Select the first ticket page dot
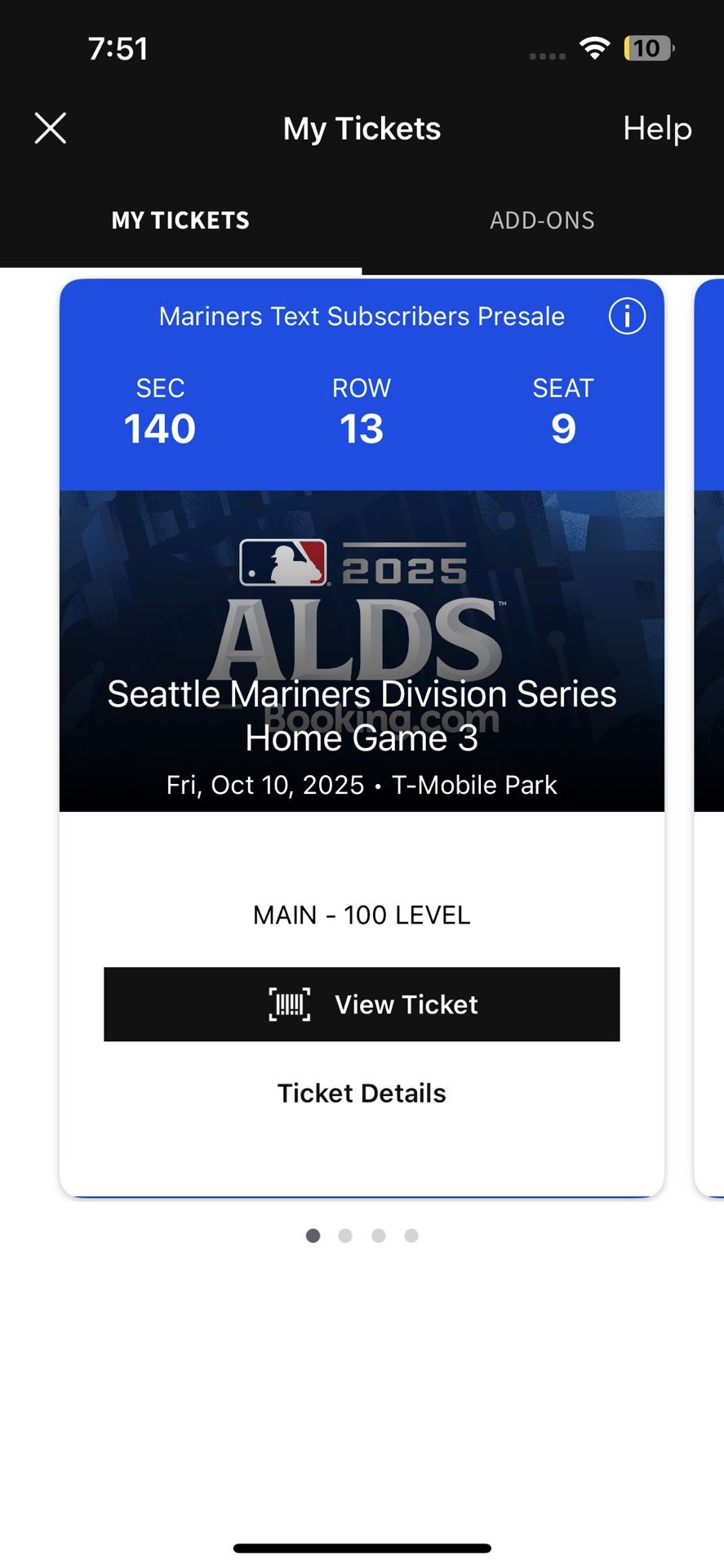724x1568 pixels. (313, 1236)
